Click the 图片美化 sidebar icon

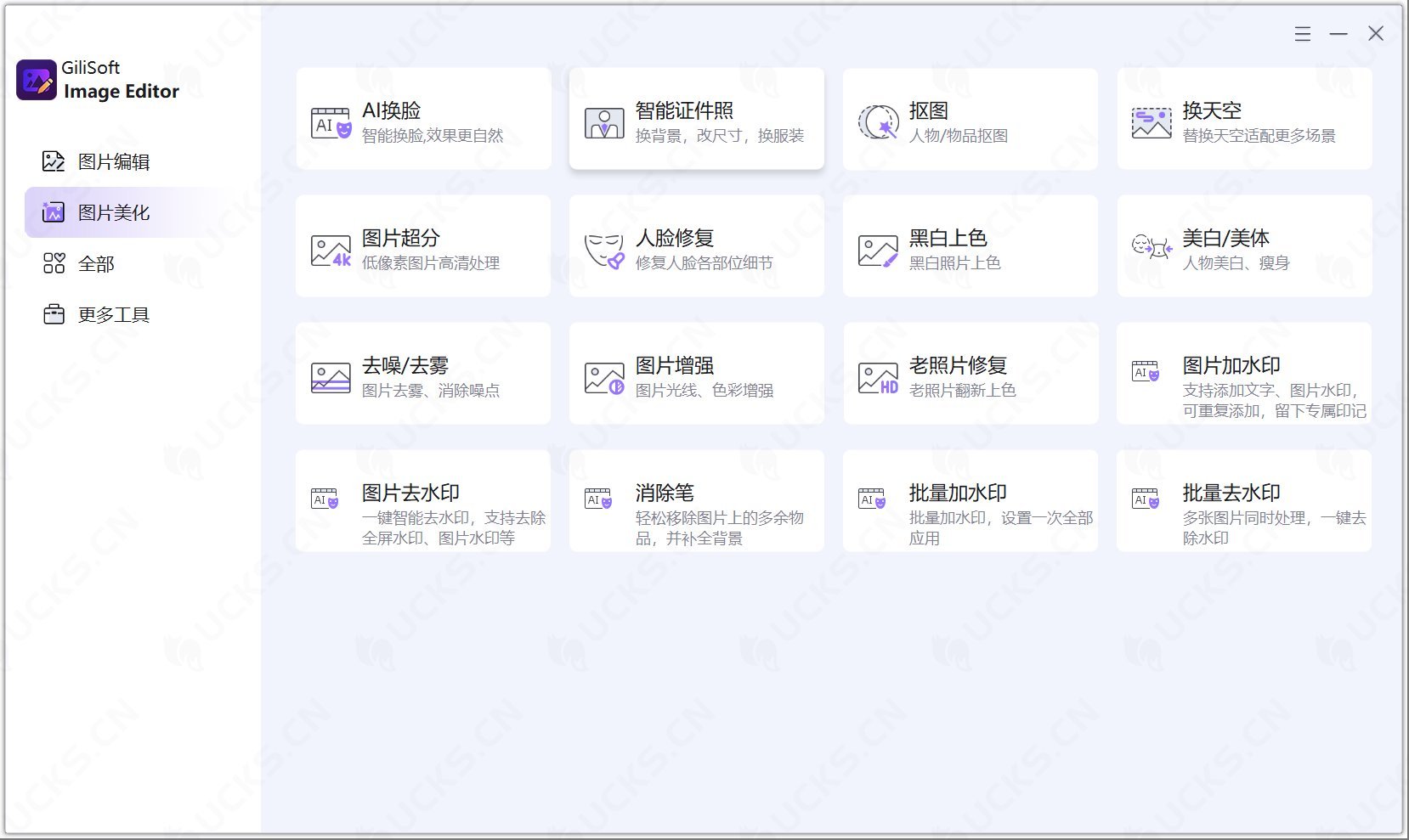point(54,212)
